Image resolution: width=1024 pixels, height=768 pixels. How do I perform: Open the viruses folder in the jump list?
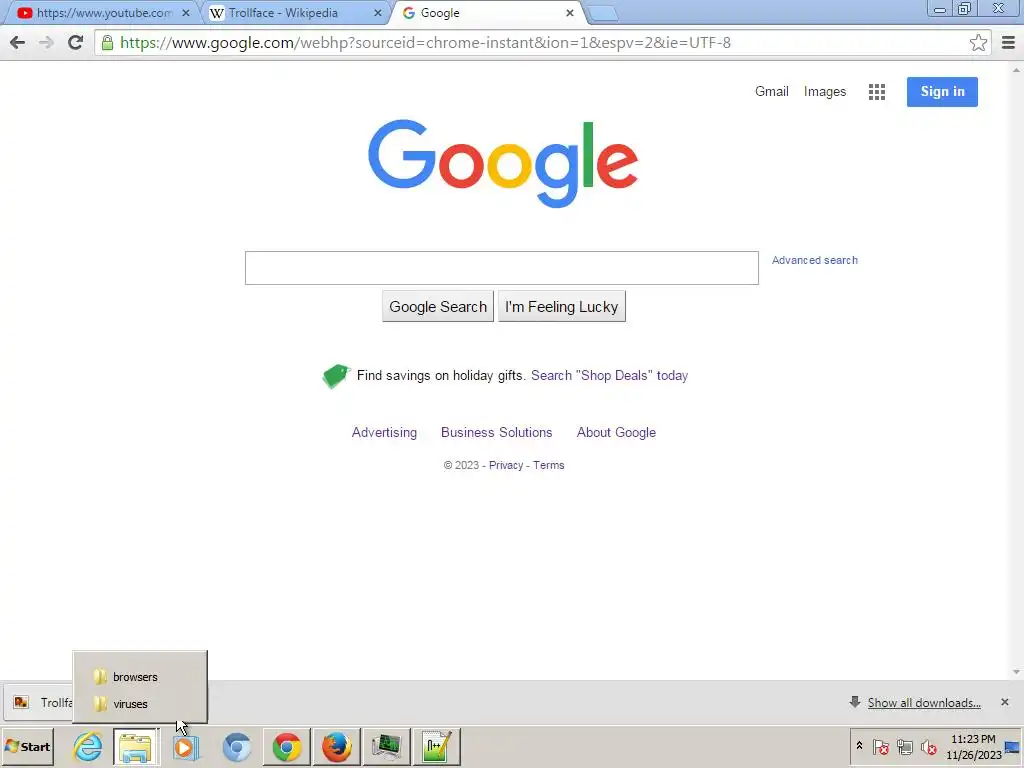click(140, 704)
